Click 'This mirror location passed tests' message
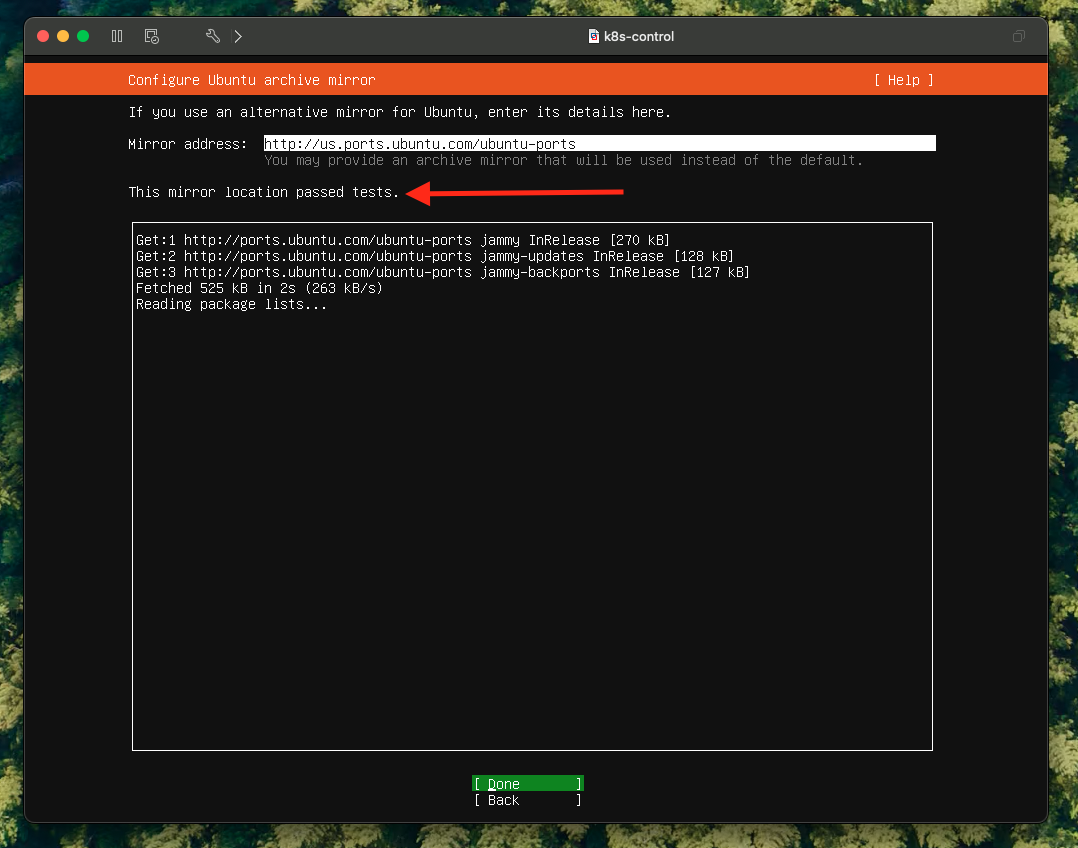The width and height of the screenshot is (1078, 848). click(263, 192)
